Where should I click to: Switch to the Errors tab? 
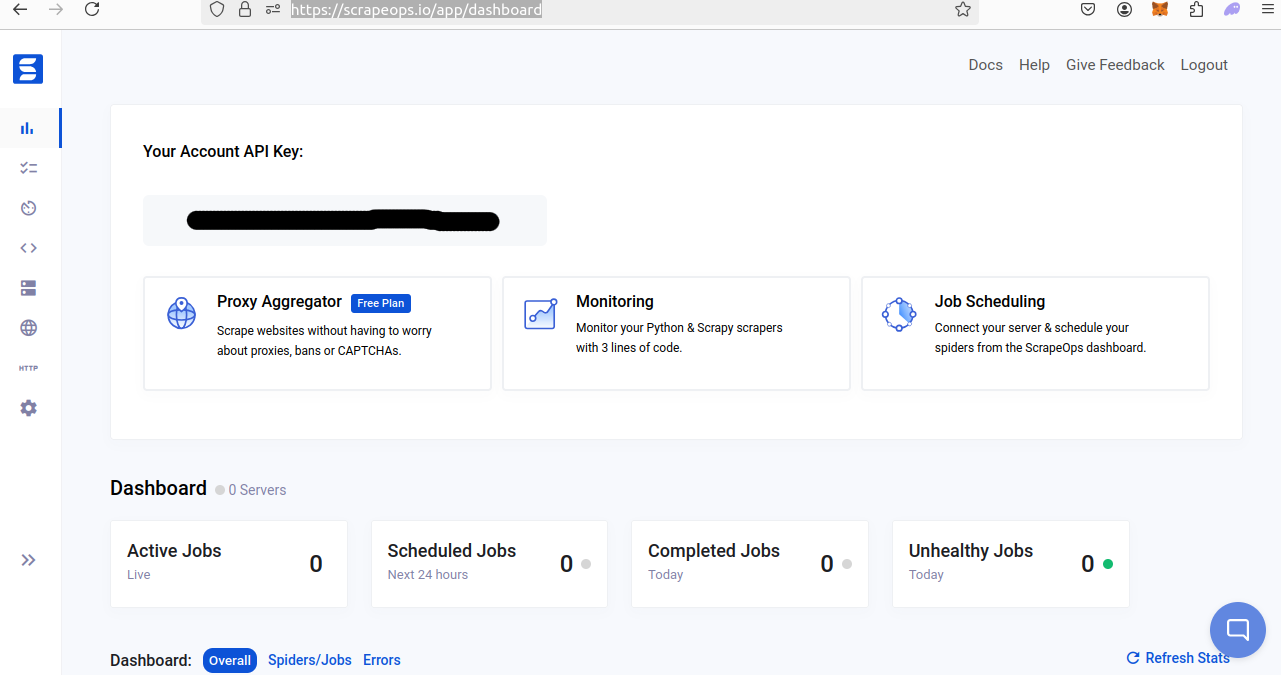(382, 660)
